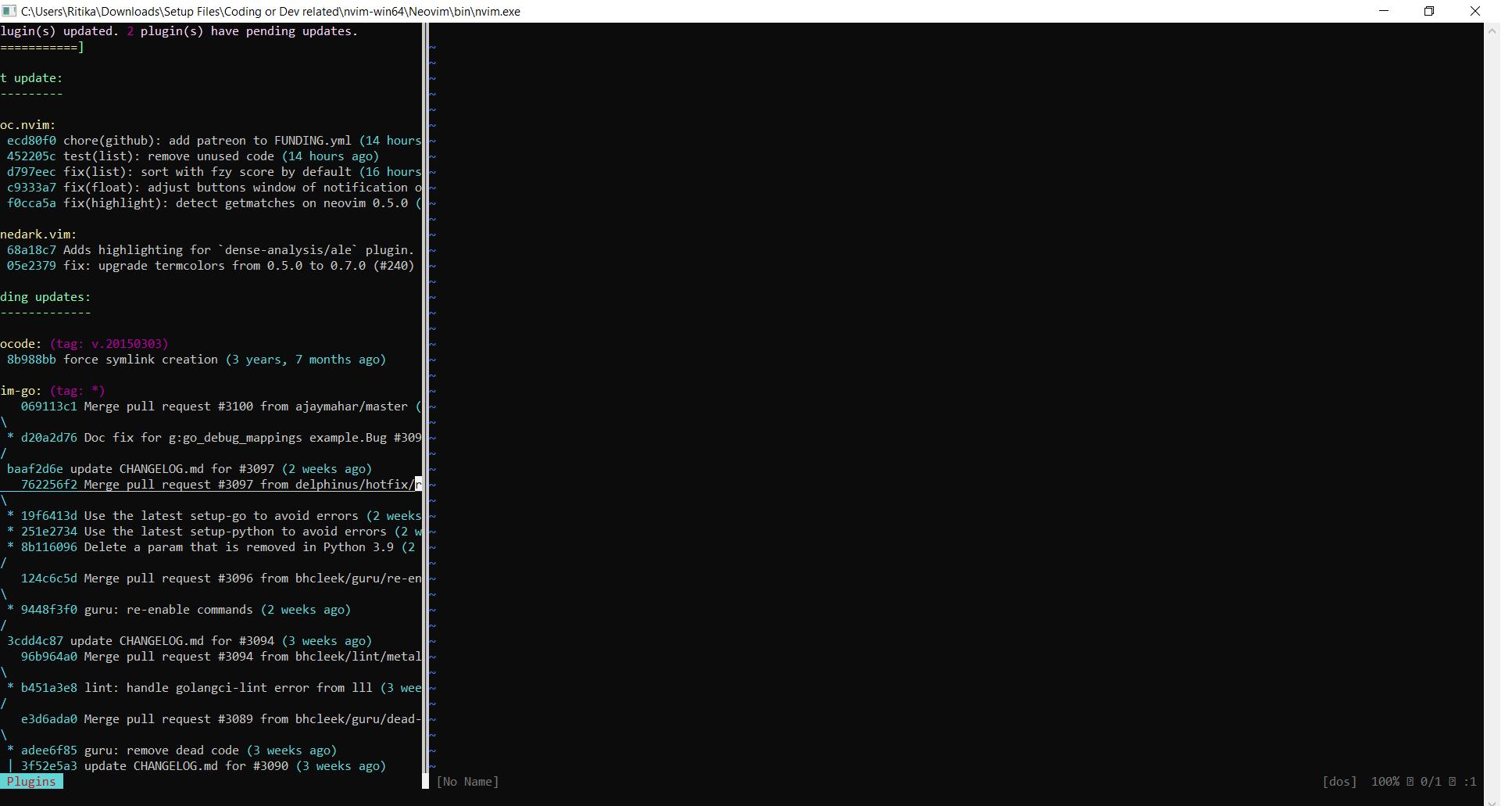1512x806 pixels.
Task: Click commit 124c6c5d merge pull request #3096
Action: point(221,579)
